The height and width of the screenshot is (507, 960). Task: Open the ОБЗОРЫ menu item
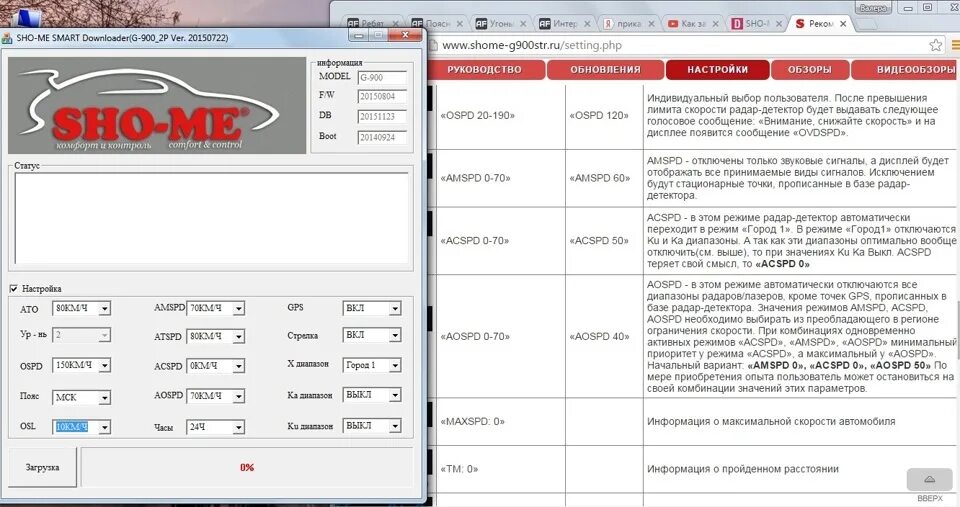click(x=809, y=70)
